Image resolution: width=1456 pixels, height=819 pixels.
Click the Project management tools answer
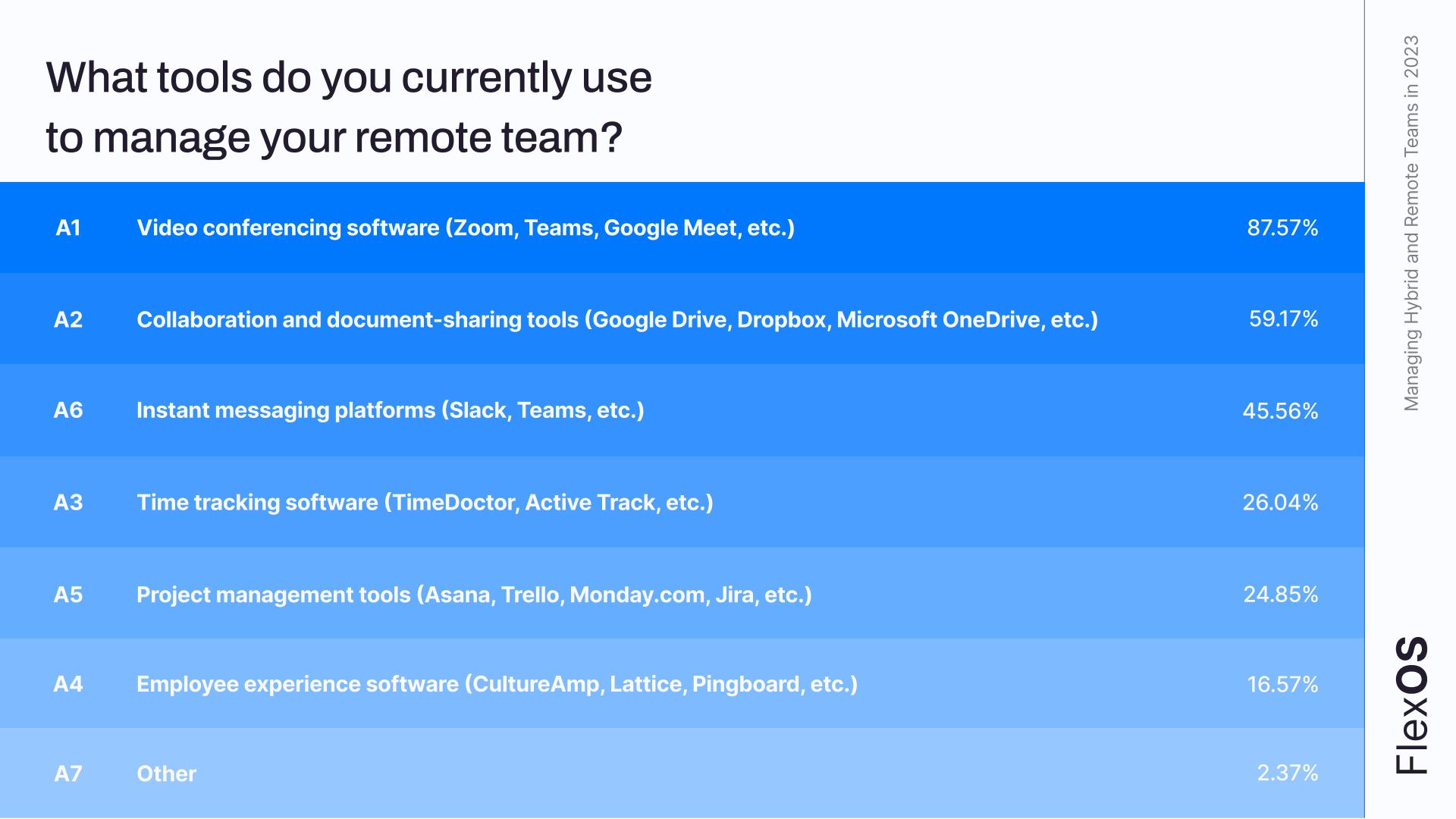coord(474,595)
